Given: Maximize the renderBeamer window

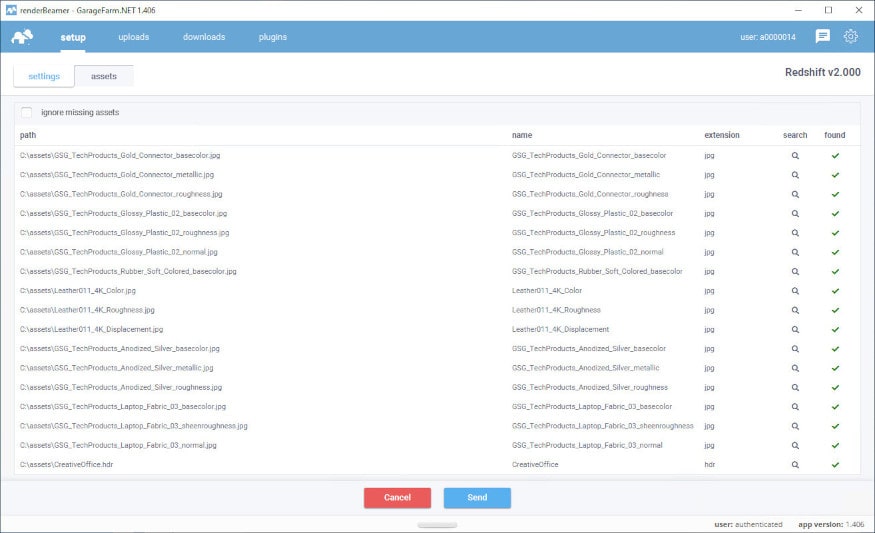Looking at the screenshot, I should click(x=829, y=10).
